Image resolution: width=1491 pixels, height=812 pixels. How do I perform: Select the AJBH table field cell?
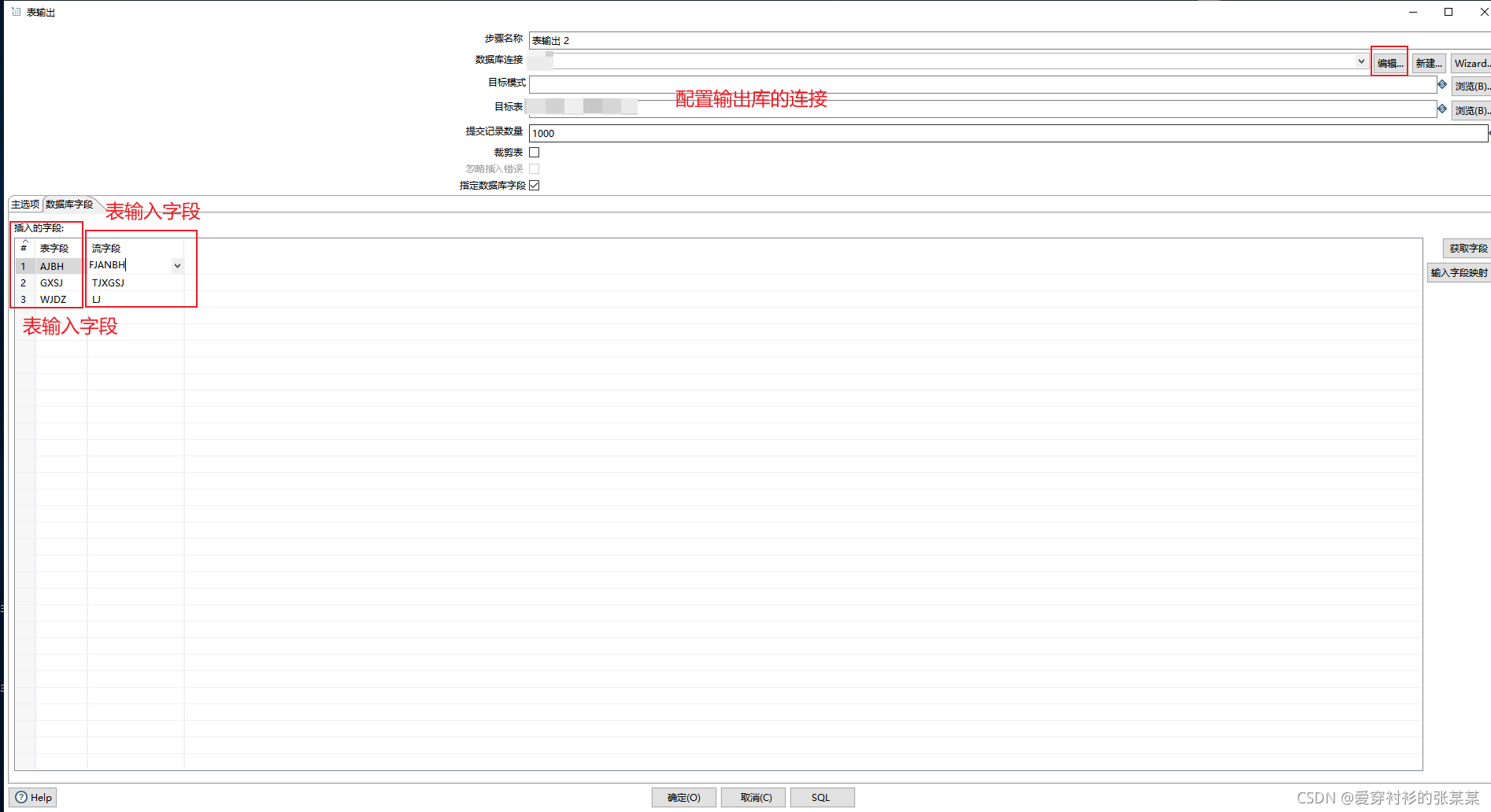(61, 266)
